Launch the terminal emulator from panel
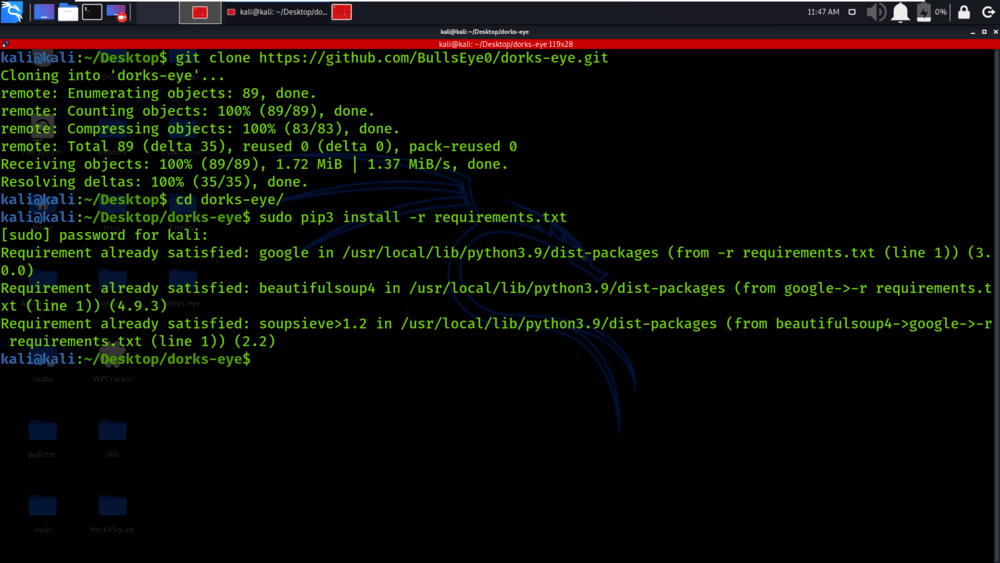The image size is (1000, 563). coord(92,11)
